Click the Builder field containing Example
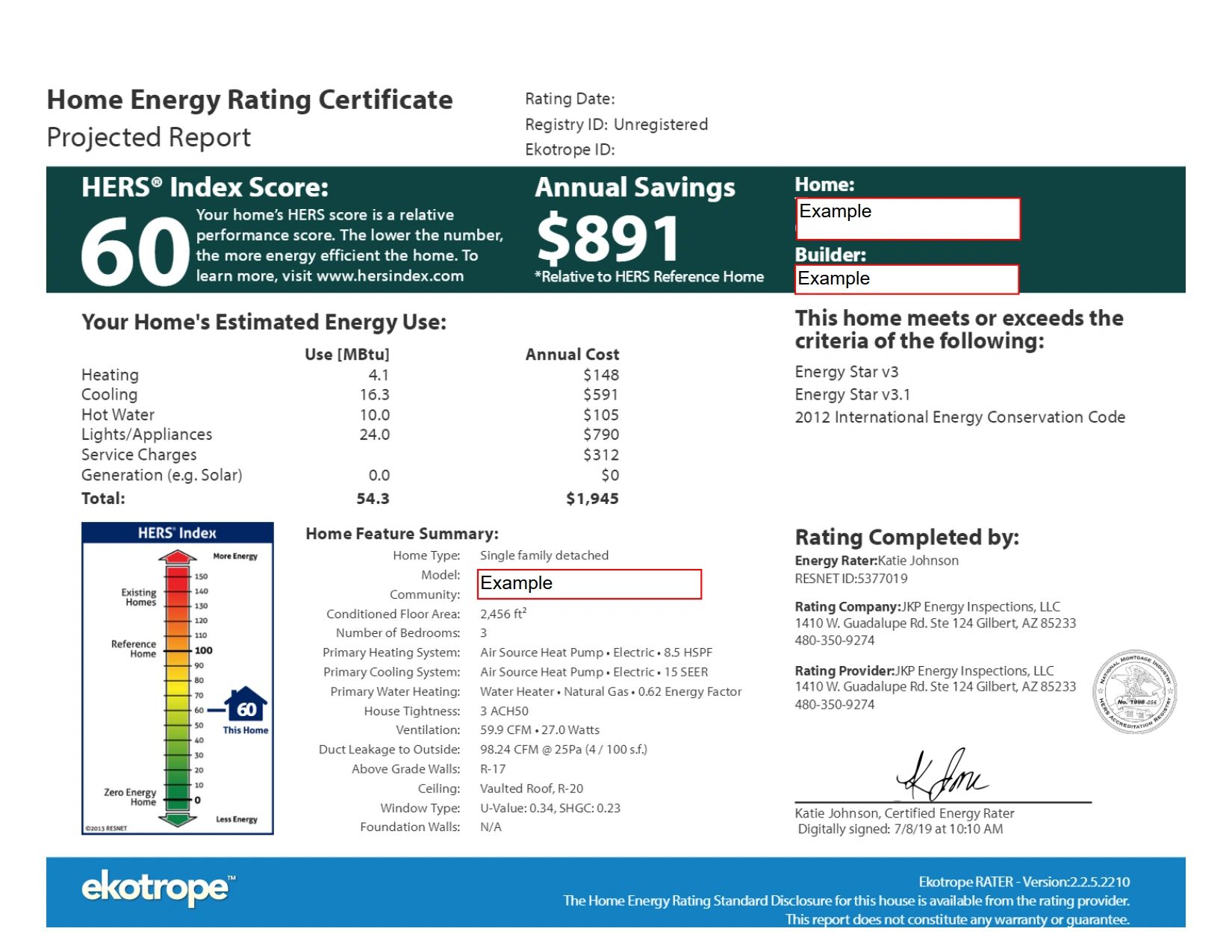Screen dimensions: 1232x952 (x=906, y=279)
